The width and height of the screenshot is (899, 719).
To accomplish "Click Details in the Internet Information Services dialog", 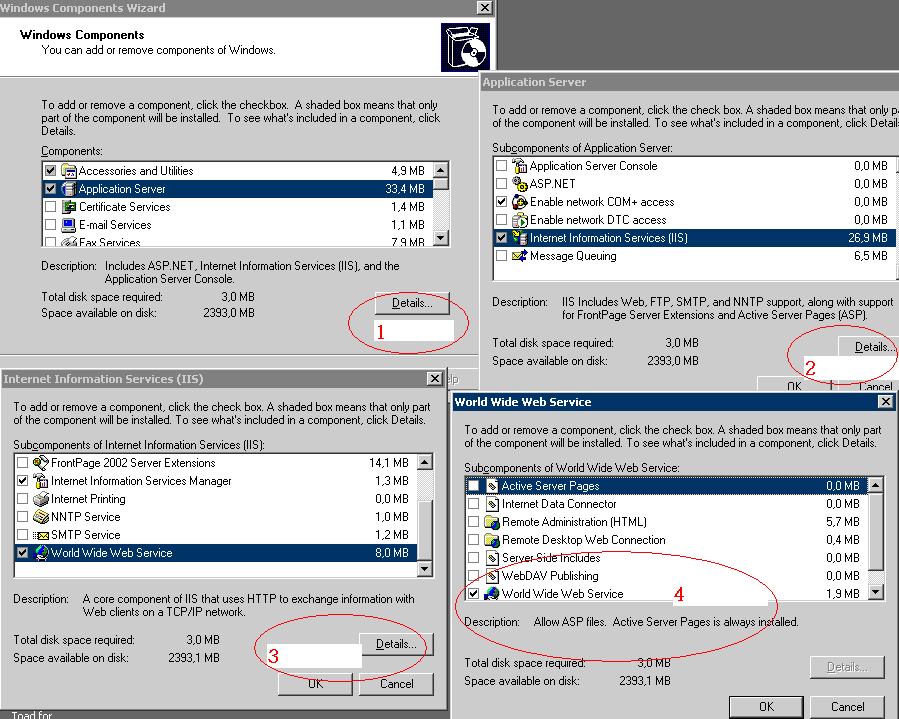I will coord(396,644).
